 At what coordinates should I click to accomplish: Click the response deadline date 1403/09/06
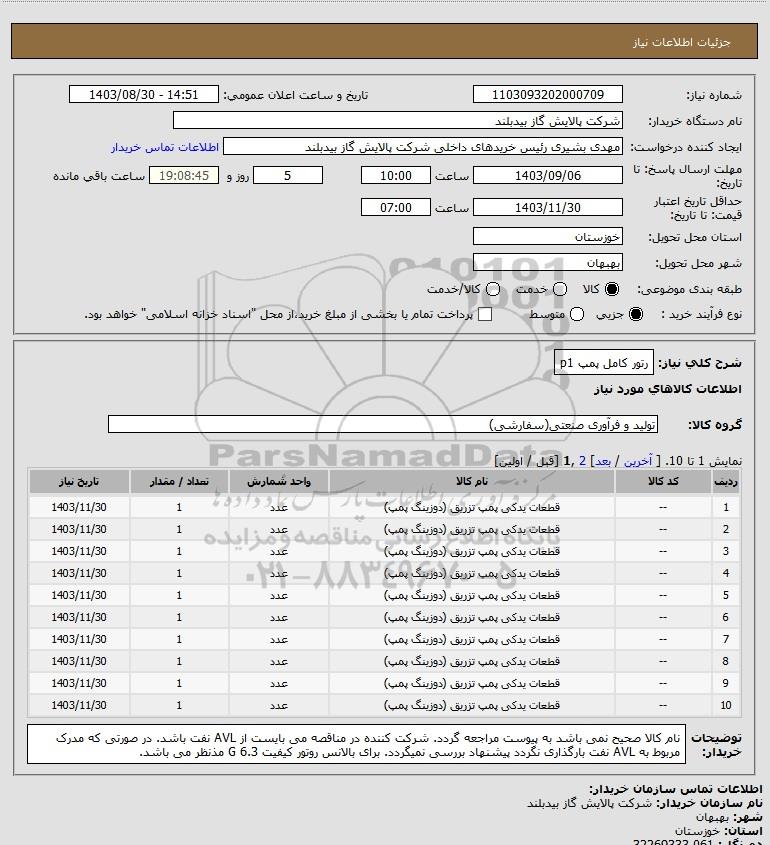pyautogui.click(x=547, y=176)
